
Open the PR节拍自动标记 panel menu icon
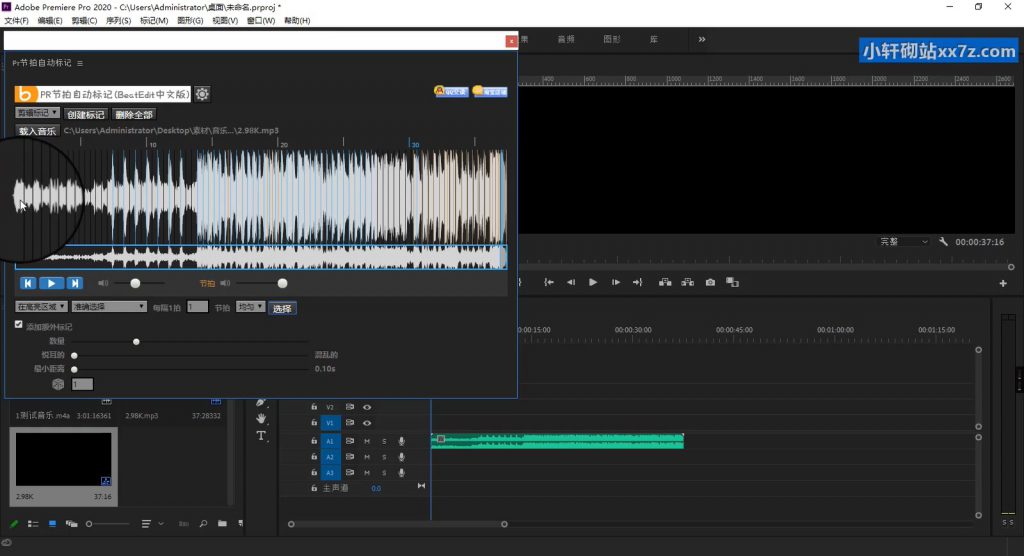[x=80, y=63]
